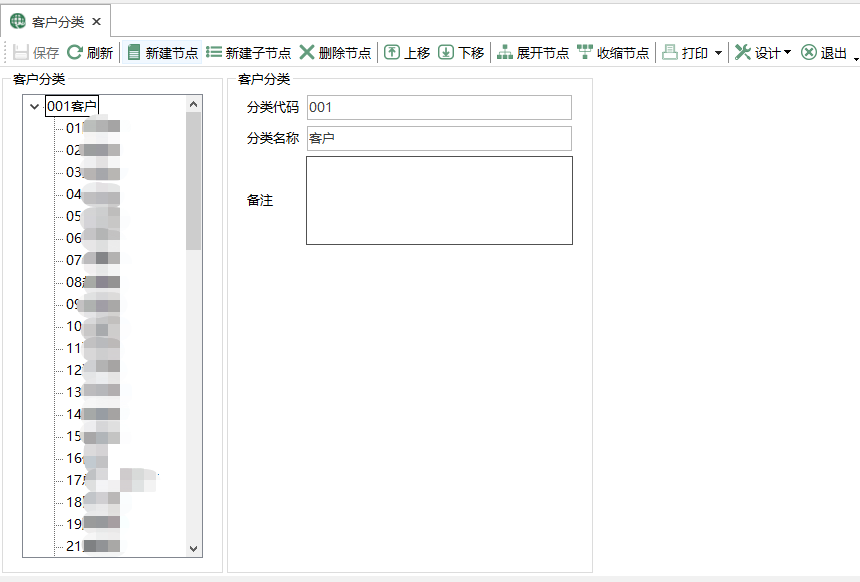Image resolution: width=860 pixels, height=582 pixels.
Task: Select tree item starting with 01
Action: click(93, 128)
